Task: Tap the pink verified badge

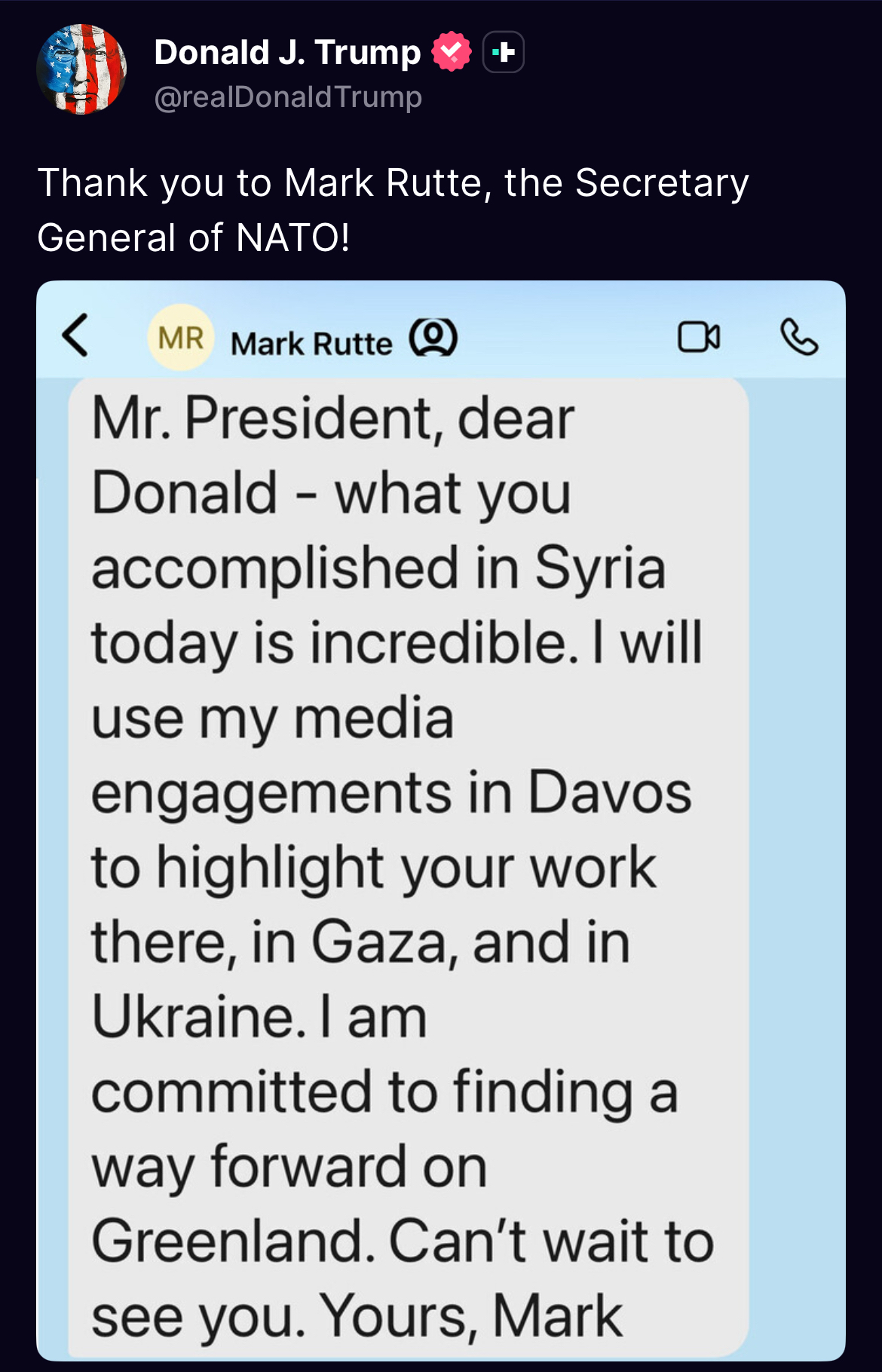Action: point(451,52)
